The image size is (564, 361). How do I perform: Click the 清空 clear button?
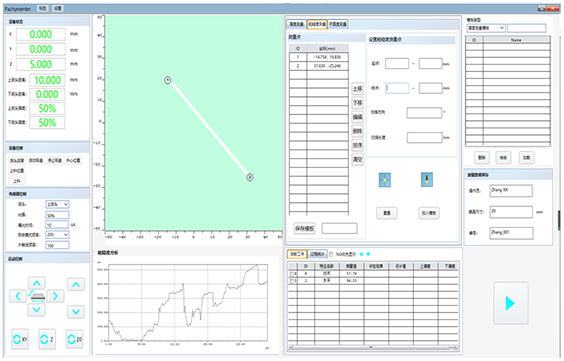[x=357, y=159]
